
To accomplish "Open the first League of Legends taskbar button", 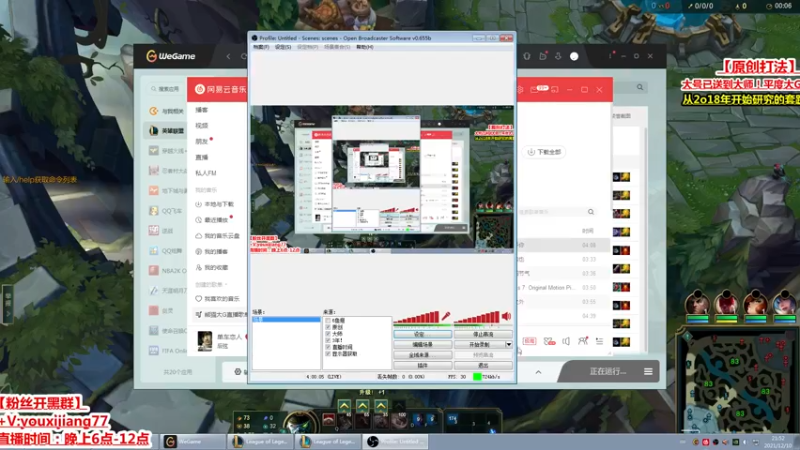I will pos(261,441).
